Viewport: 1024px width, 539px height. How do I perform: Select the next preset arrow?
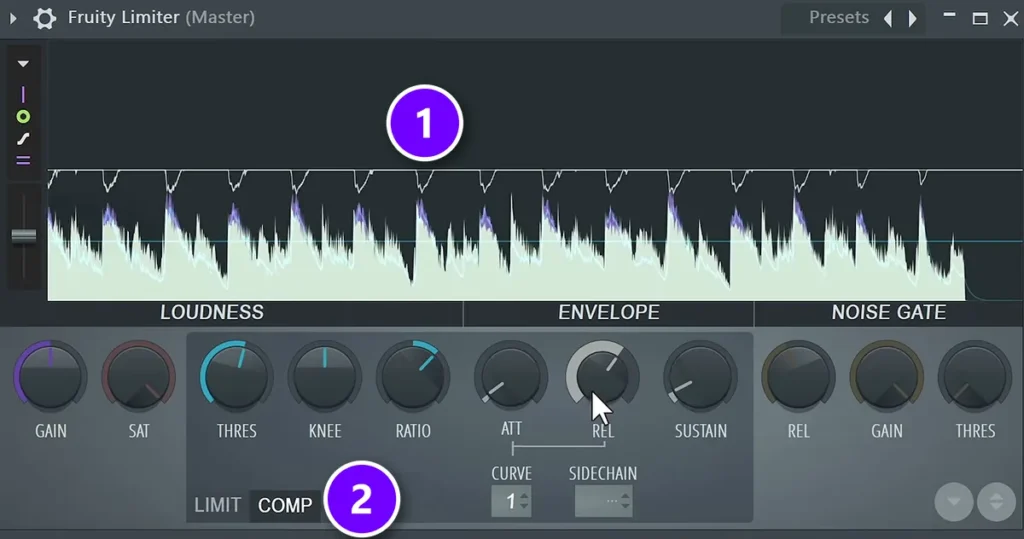[x=912, y=18]
